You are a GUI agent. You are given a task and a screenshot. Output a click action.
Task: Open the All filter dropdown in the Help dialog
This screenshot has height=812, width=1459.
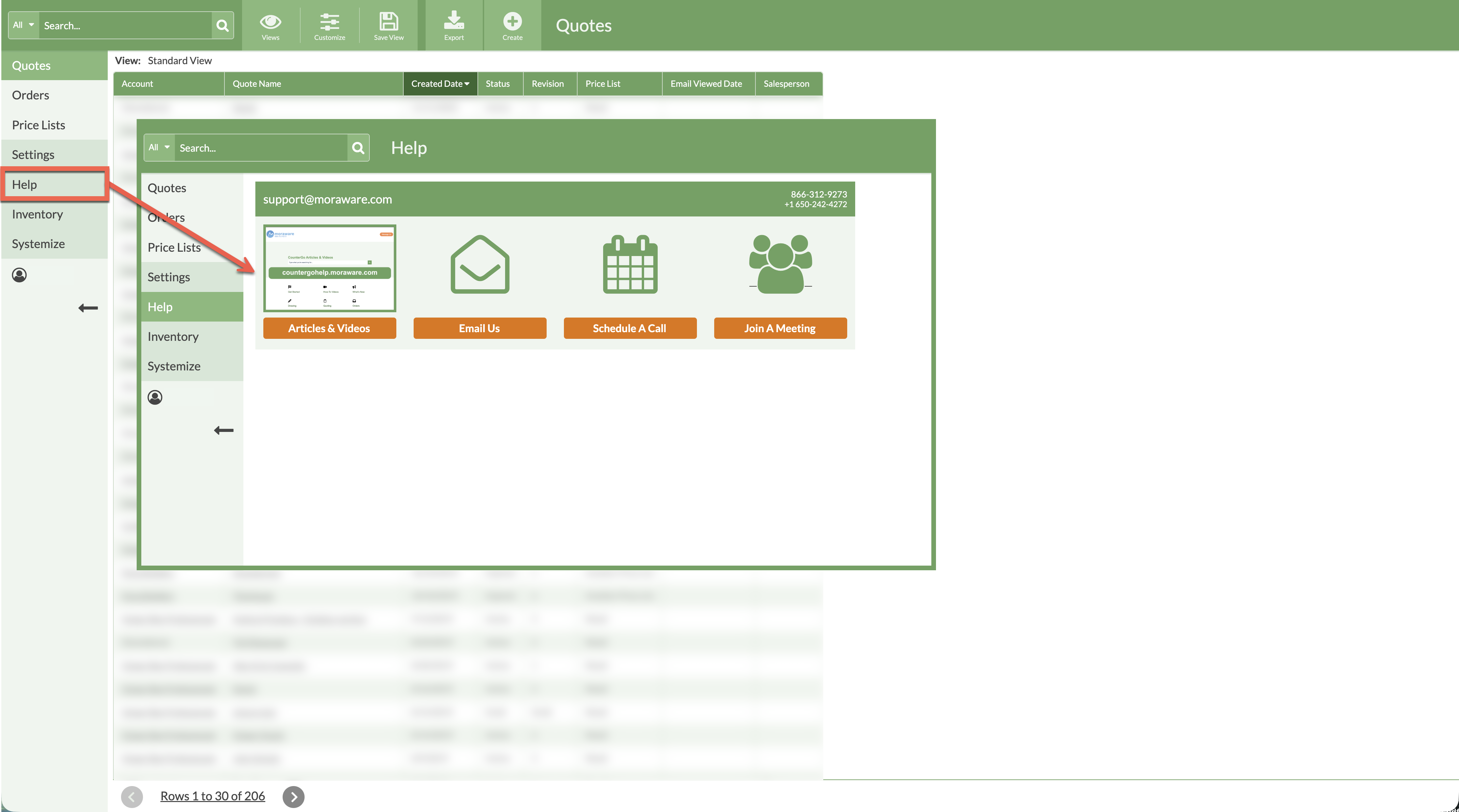159,147
